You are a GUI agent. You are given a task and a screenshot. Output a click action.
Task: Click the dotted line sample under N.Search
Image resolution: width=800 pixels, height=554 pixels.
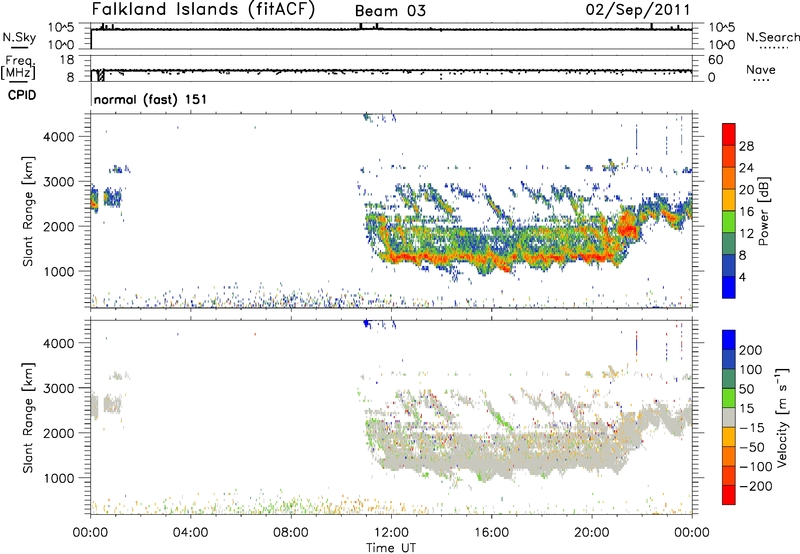[774, 48]
